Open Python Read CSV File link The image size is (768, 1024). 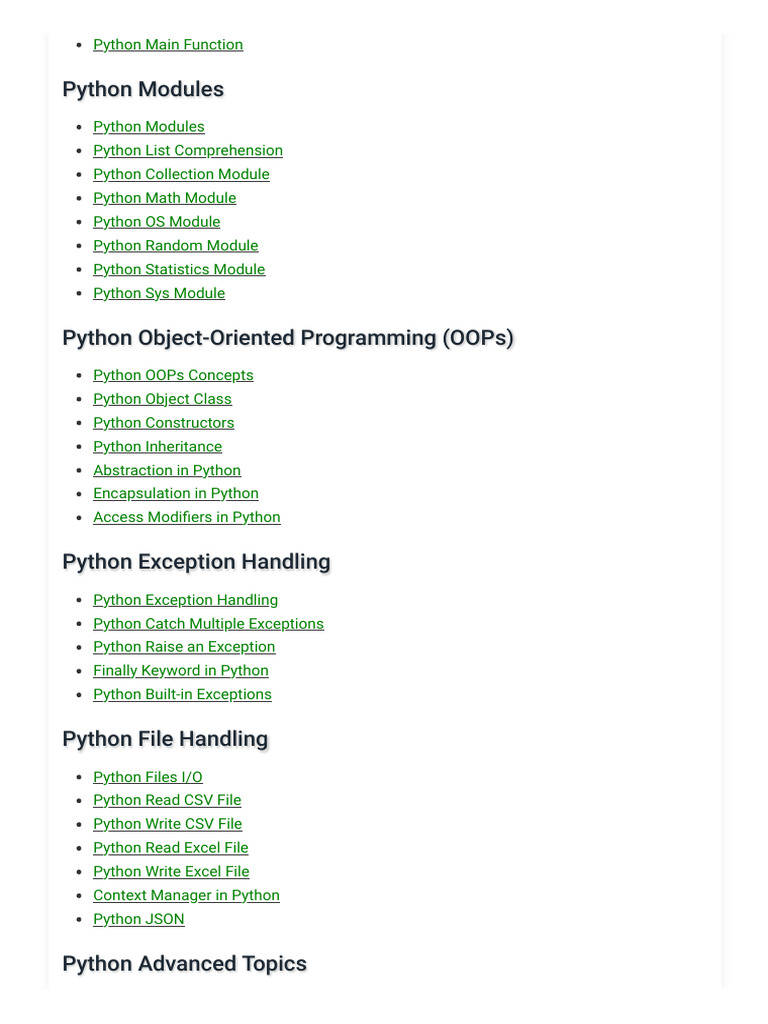point(167,800)
